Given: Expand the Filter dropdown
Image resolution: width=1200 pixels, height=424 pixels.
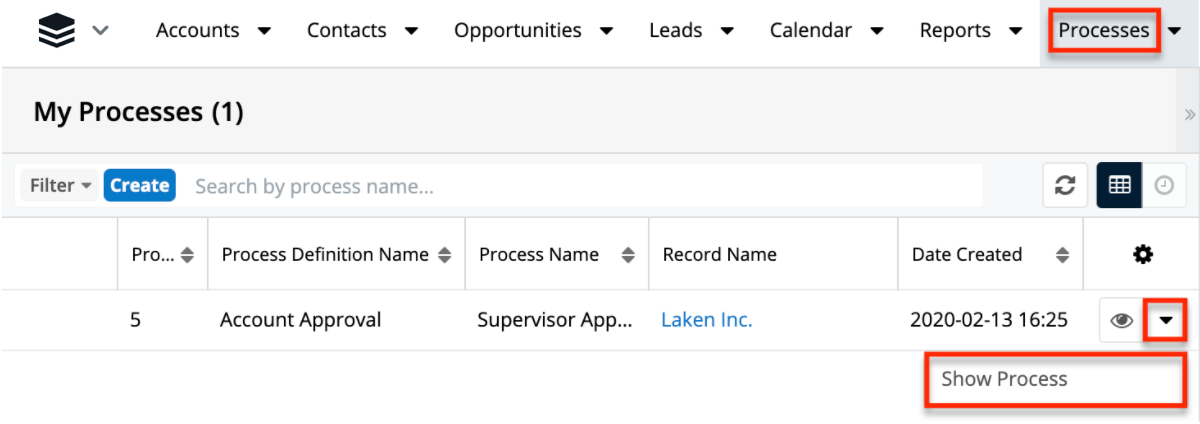Looking at the screenshot, I should (60, 186).
